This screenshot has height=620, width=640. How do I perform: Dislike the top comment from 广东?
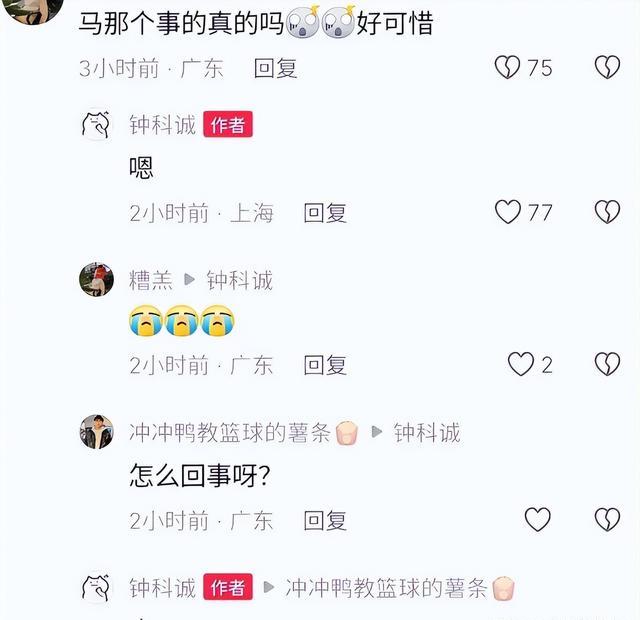tap(607, 67)
